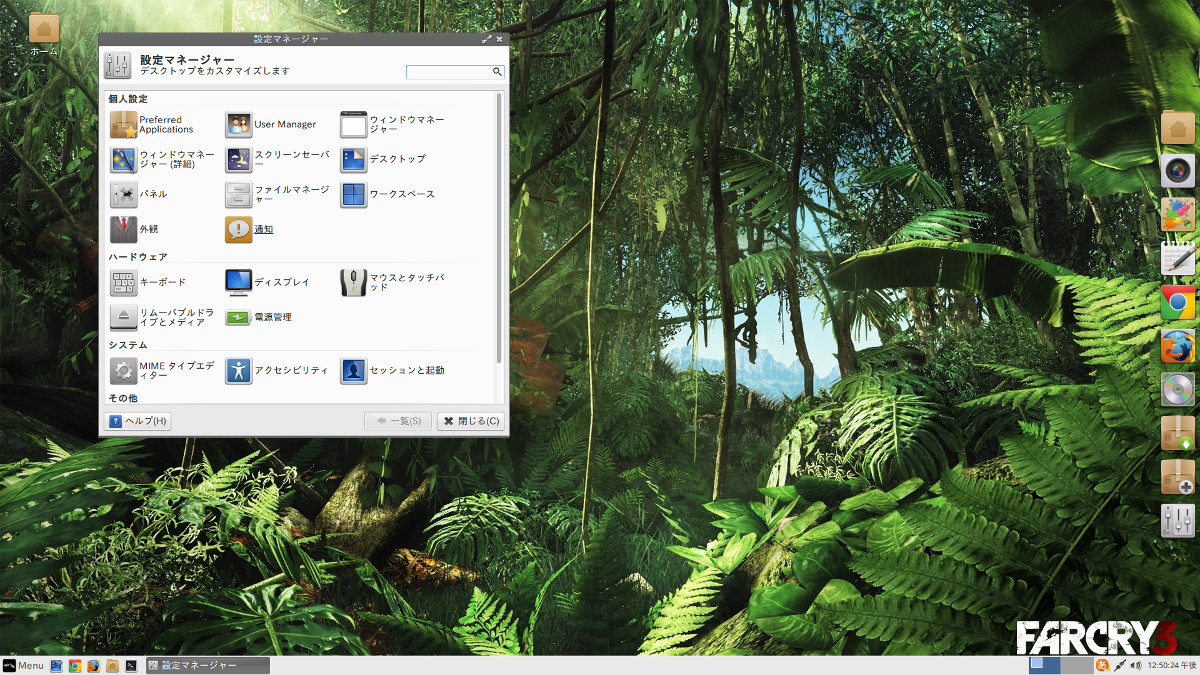Launch the paint app from the dock

pos(1178,214)
